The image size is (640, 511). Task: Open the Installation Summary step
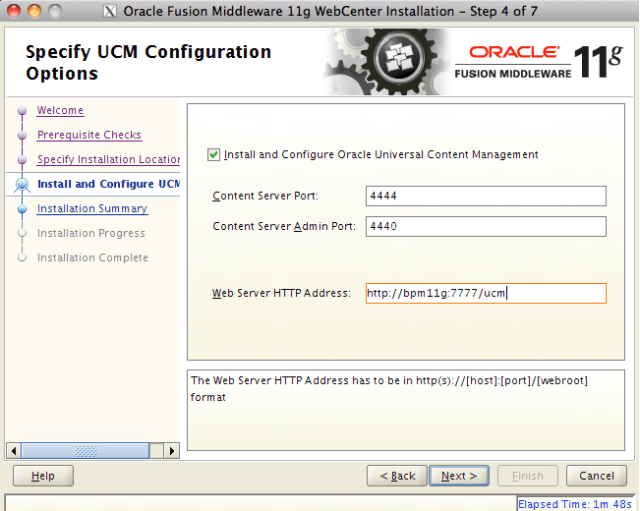point(92,209)
